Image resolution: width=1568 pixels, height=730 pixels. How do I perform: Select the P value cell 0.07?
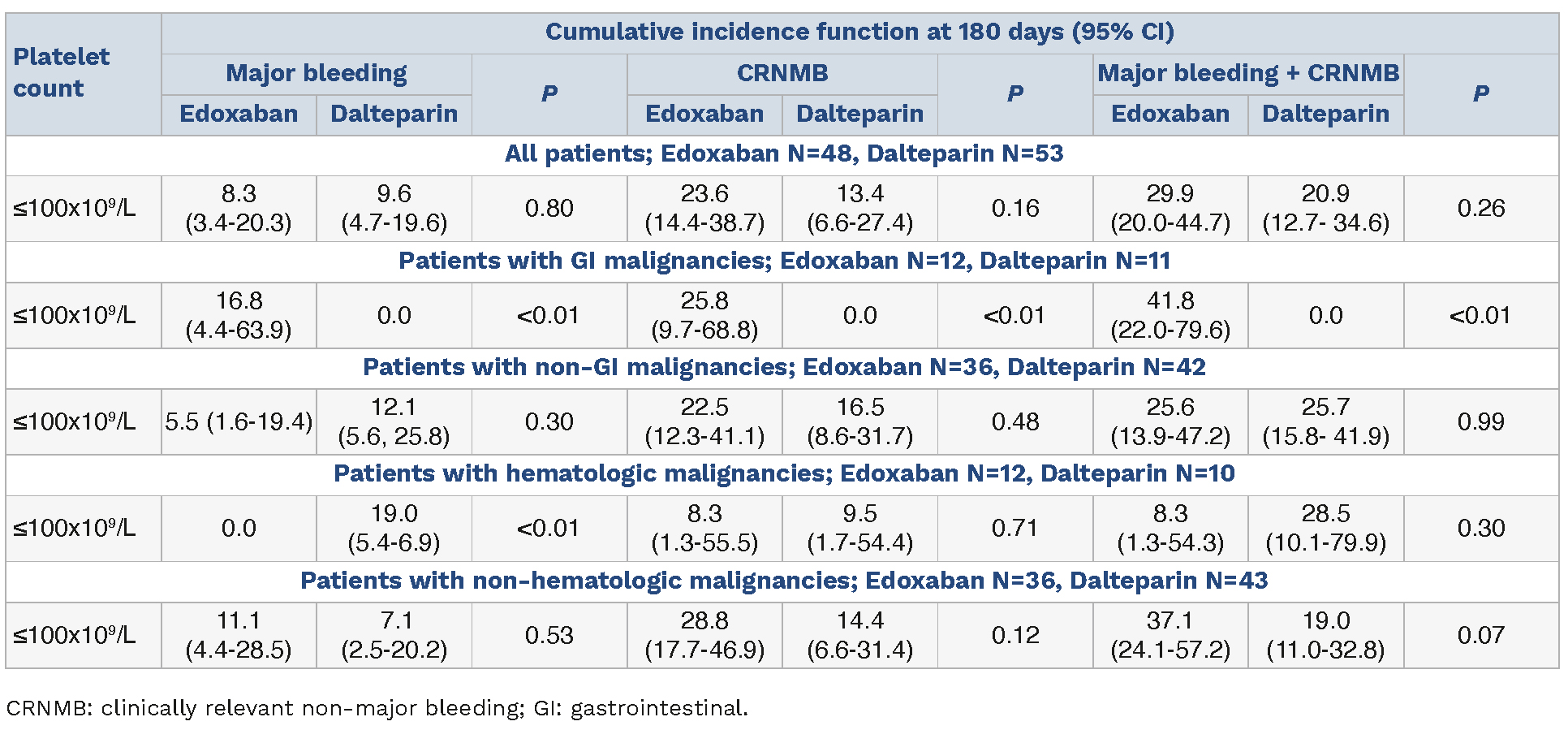point(1480,636)
